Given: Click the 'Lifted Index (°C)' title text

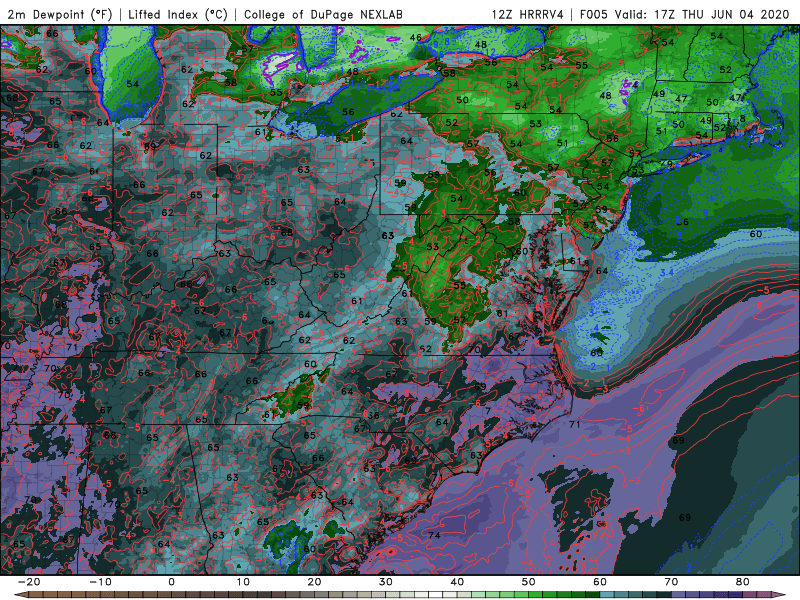Looking at the screenshot, I should [178, 14].
